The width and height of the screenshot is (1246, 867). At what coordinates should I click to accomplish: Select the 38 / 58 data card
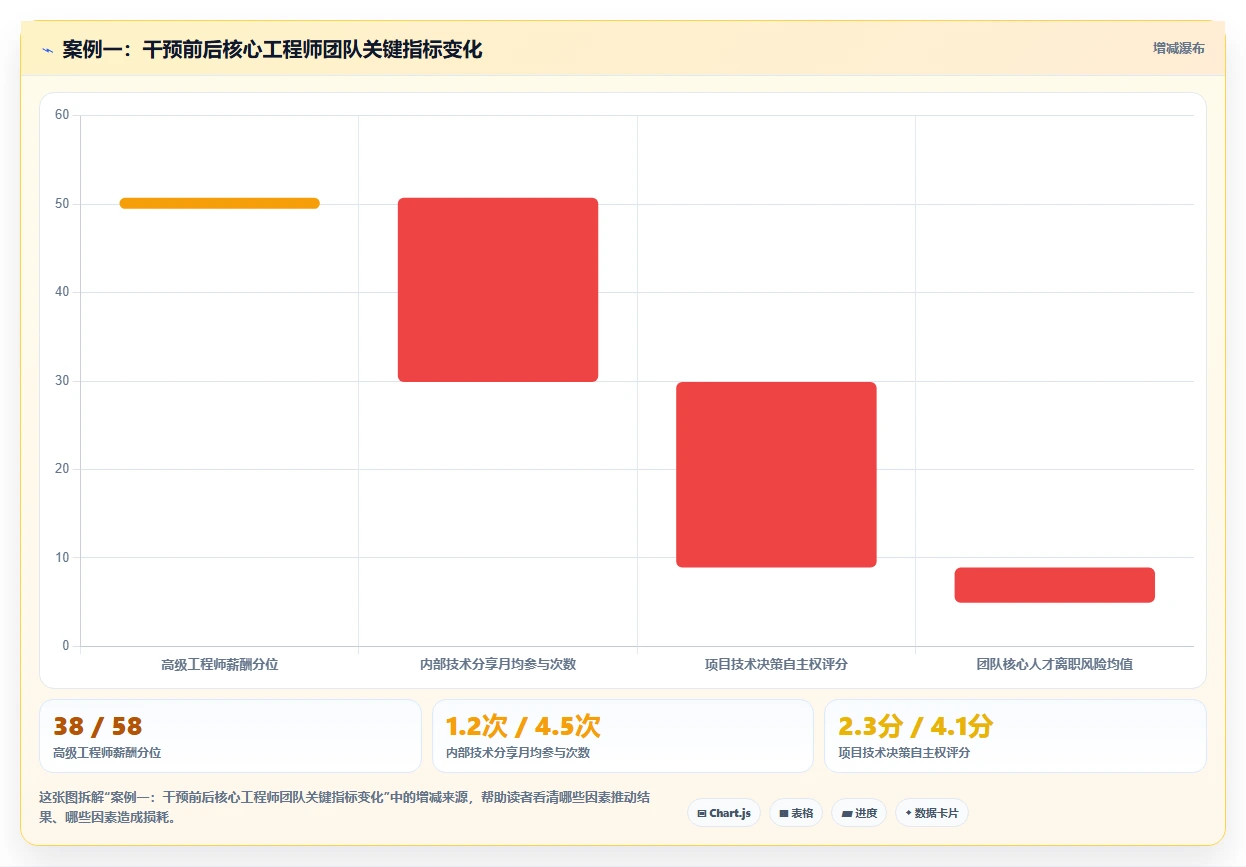pyautogui.click(x=230, y=736)
